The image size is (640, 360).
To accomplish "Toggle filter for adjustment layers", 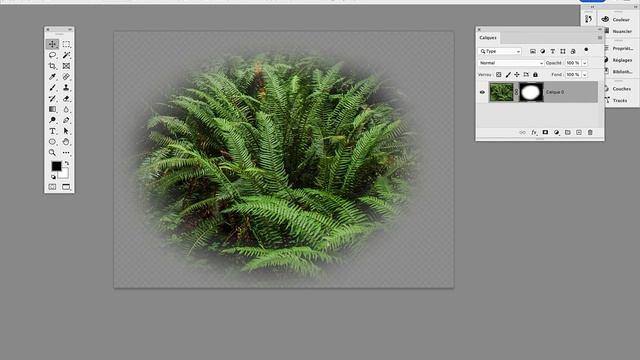I will tap(542, 51).
